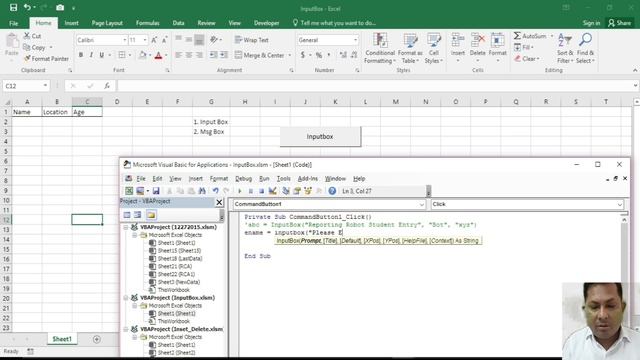Image resolution: width=640 pixels, height=360 pixels.
Task: Open the Tools menu in the VBA editor
Action: tap(283, 178)
